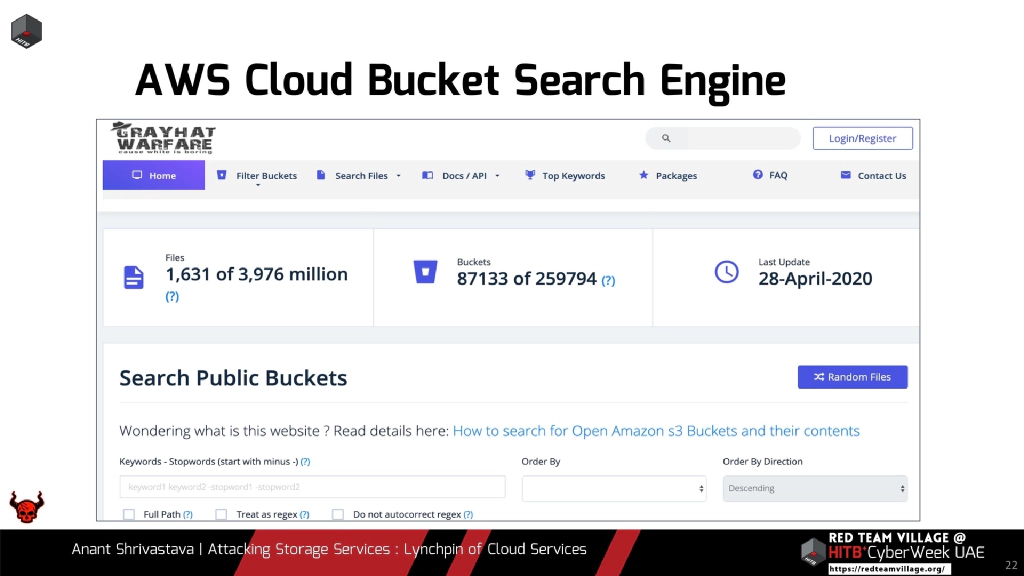
Task: Click the star icon beside Packages
Action: 644,175
